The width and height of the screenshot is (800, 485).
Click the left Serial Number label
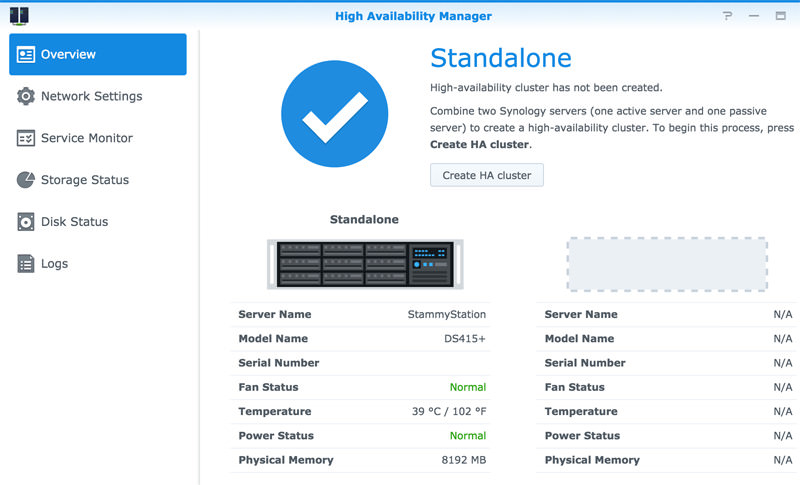[279, 363]
